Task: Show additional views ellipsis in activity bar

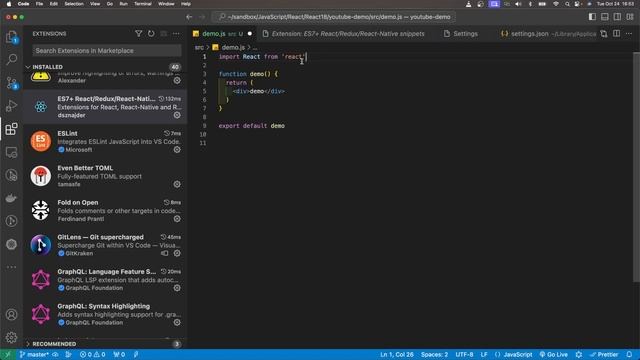Action: coord(11,267)
